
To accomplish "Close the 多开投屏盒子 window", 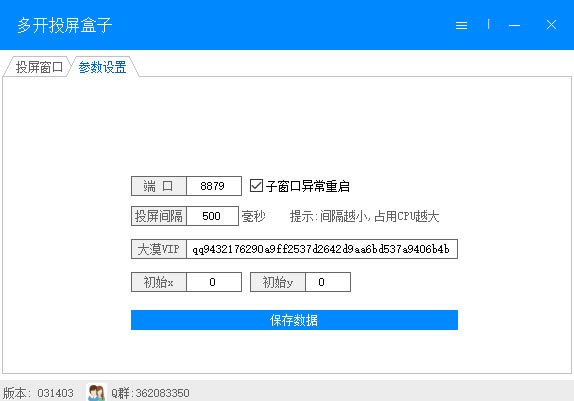I will coord(551,25).
